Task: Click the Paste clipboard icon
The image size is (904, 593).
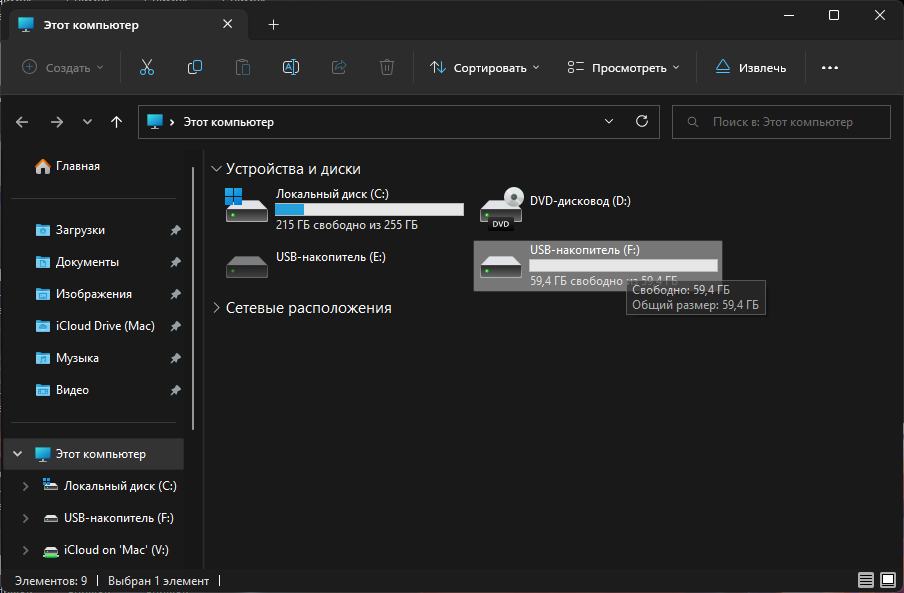Action: (x=243, y=67)
